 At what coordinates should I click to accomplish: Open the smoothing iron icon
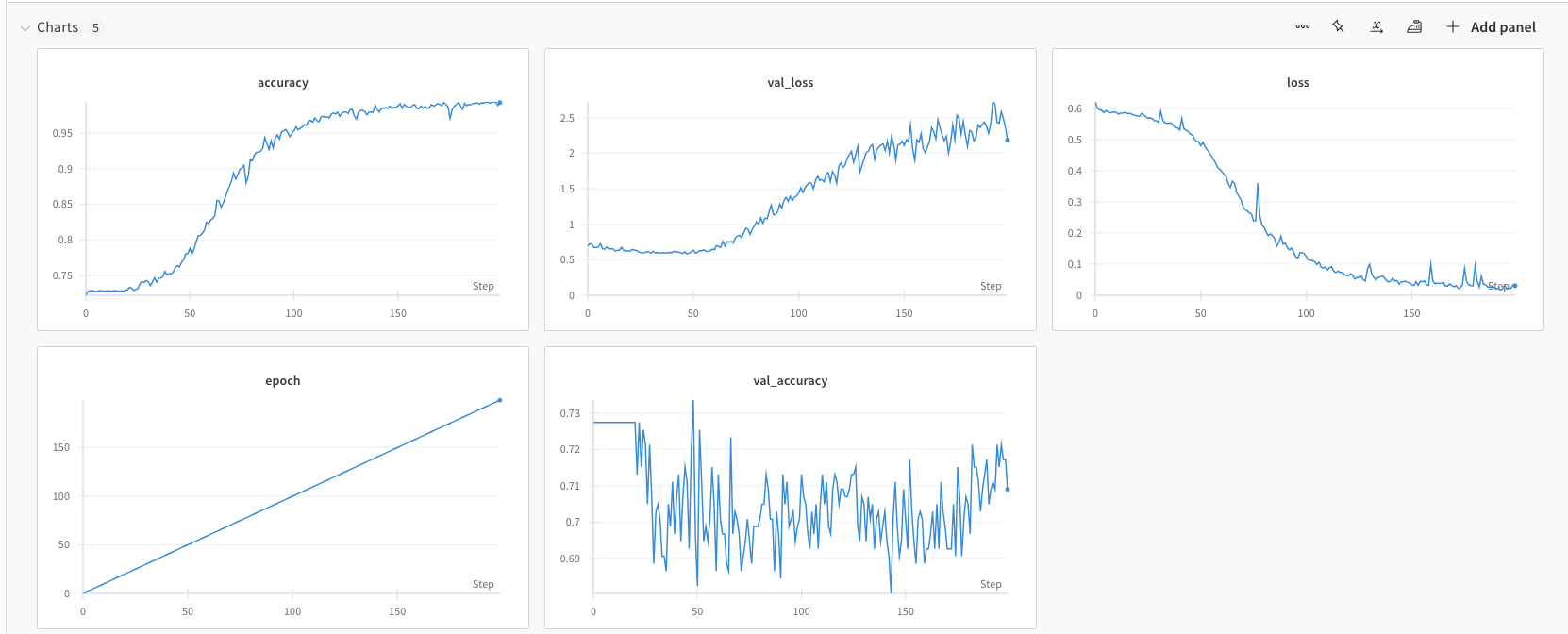[x=1414, y=26]
